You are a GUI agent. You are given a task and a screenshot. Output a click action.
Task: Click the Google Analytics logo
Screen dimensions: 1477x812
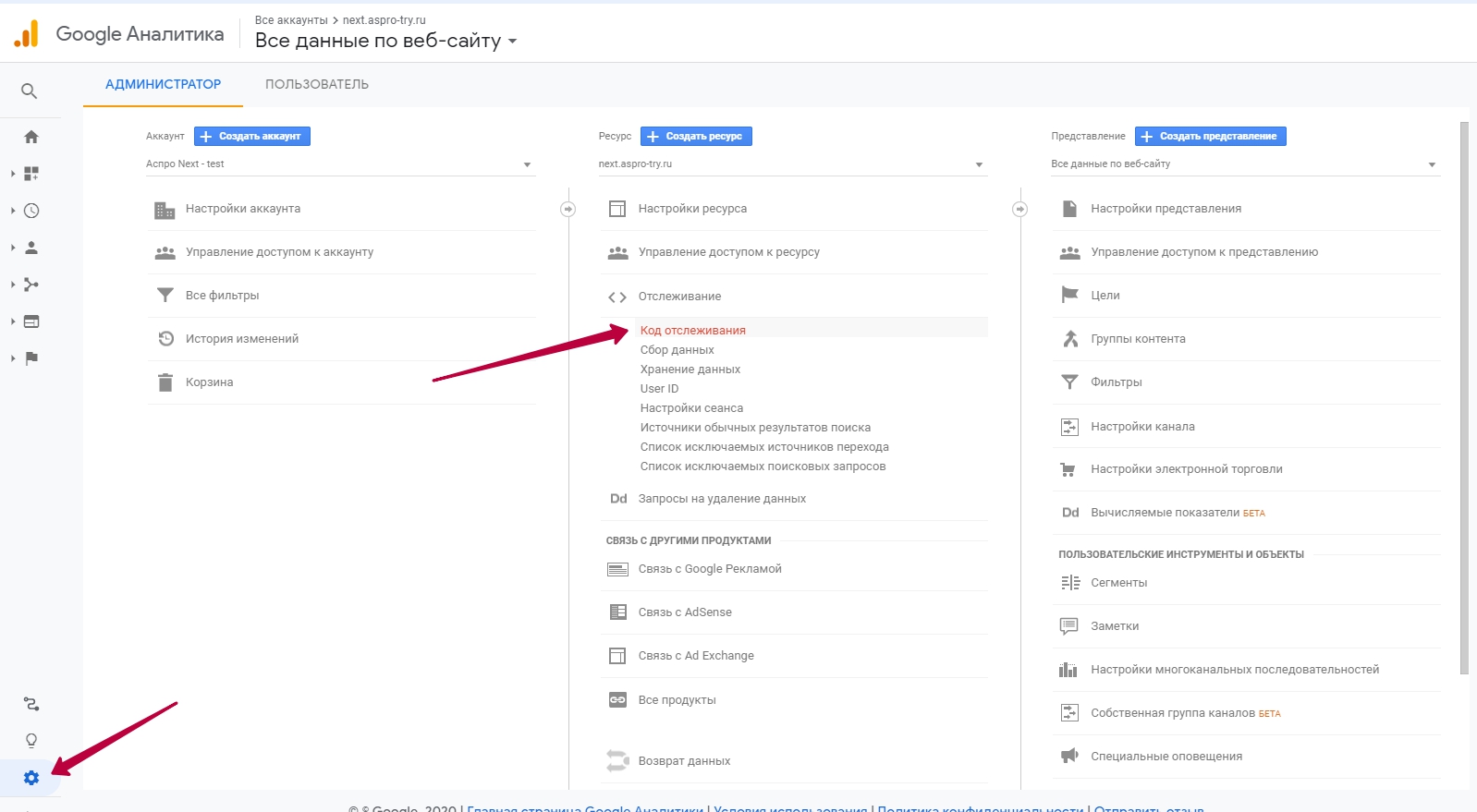27,34
